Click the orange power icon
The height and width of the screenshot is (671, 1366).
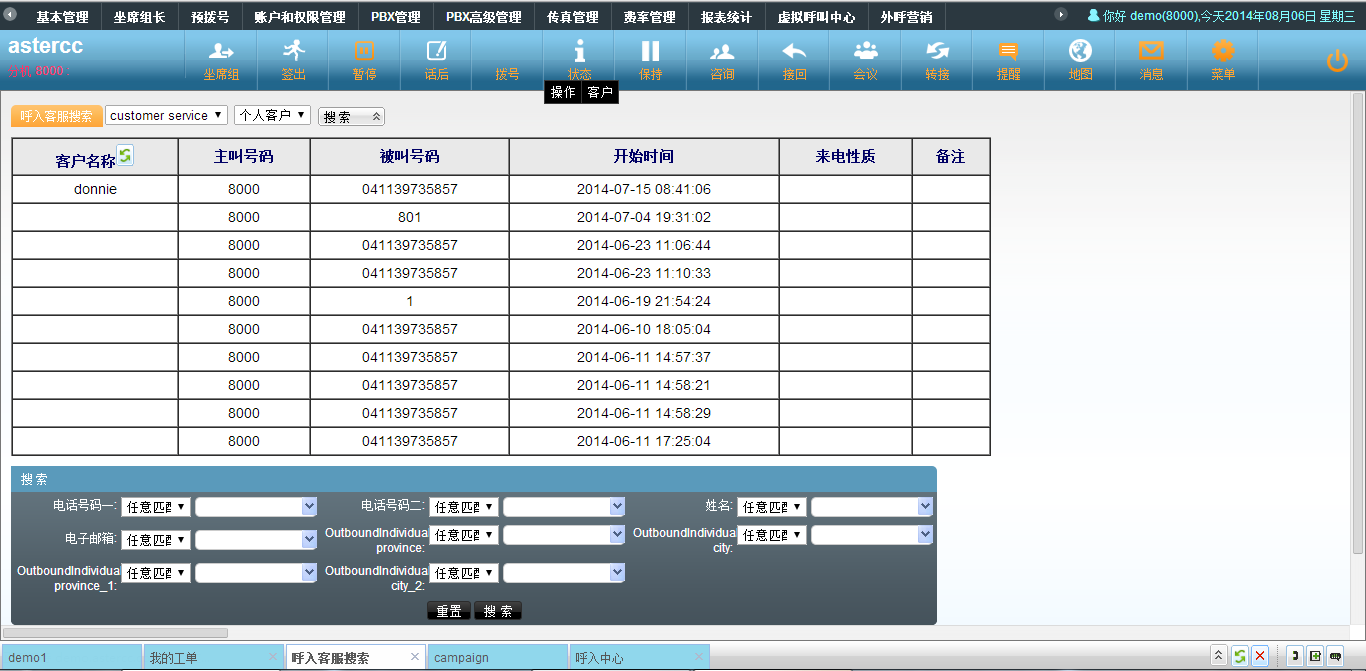(x=1337, y=61)
